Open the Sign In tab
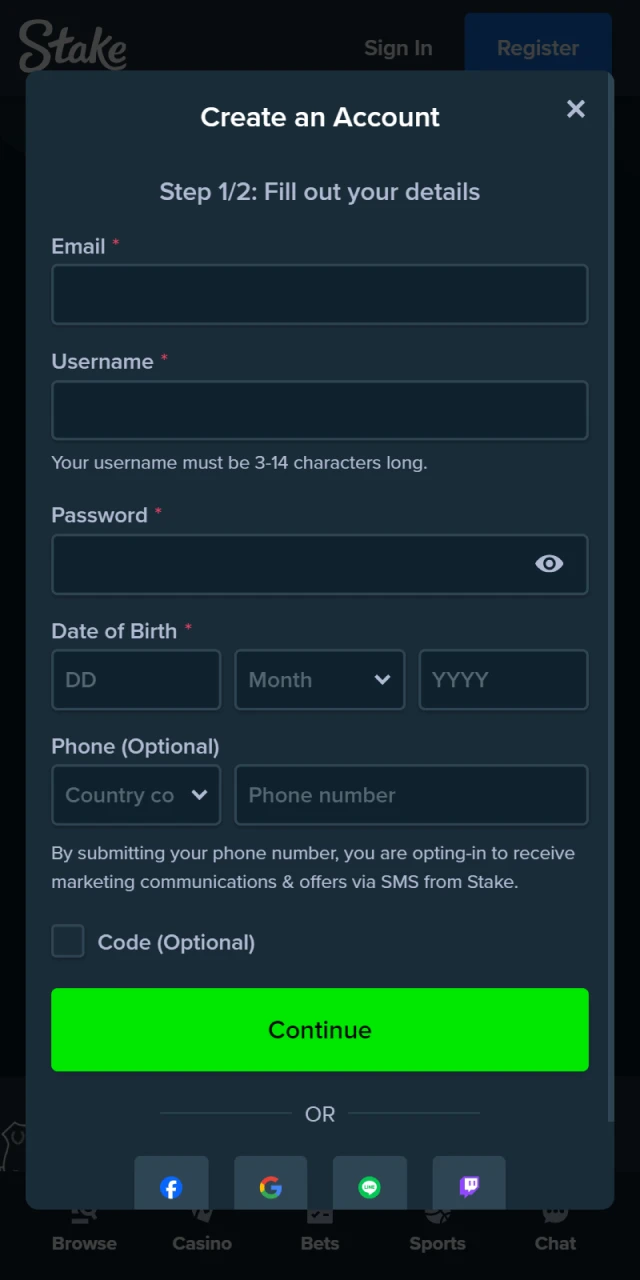The height and width of the screenshot is (1280, 640). coord(397,47)
